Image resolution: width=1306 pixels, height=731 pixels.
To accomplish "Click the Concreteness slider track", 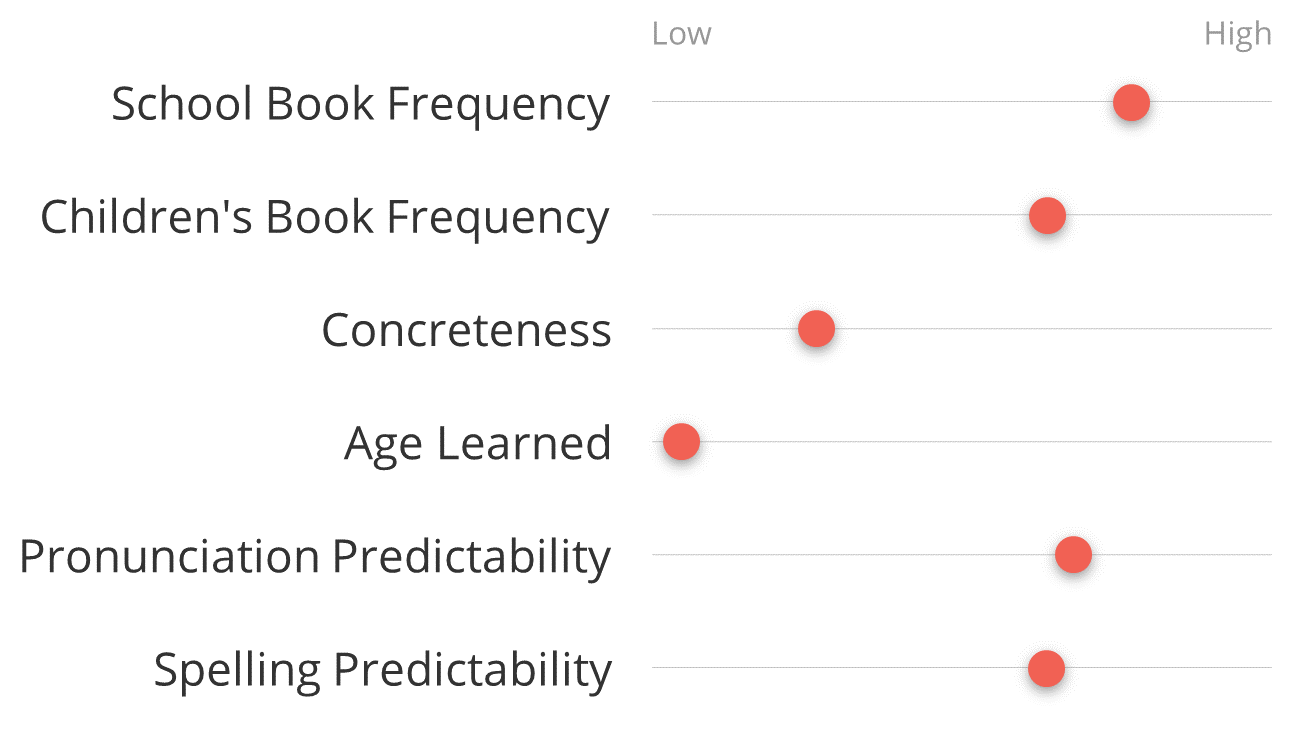I will coord(962,328).
